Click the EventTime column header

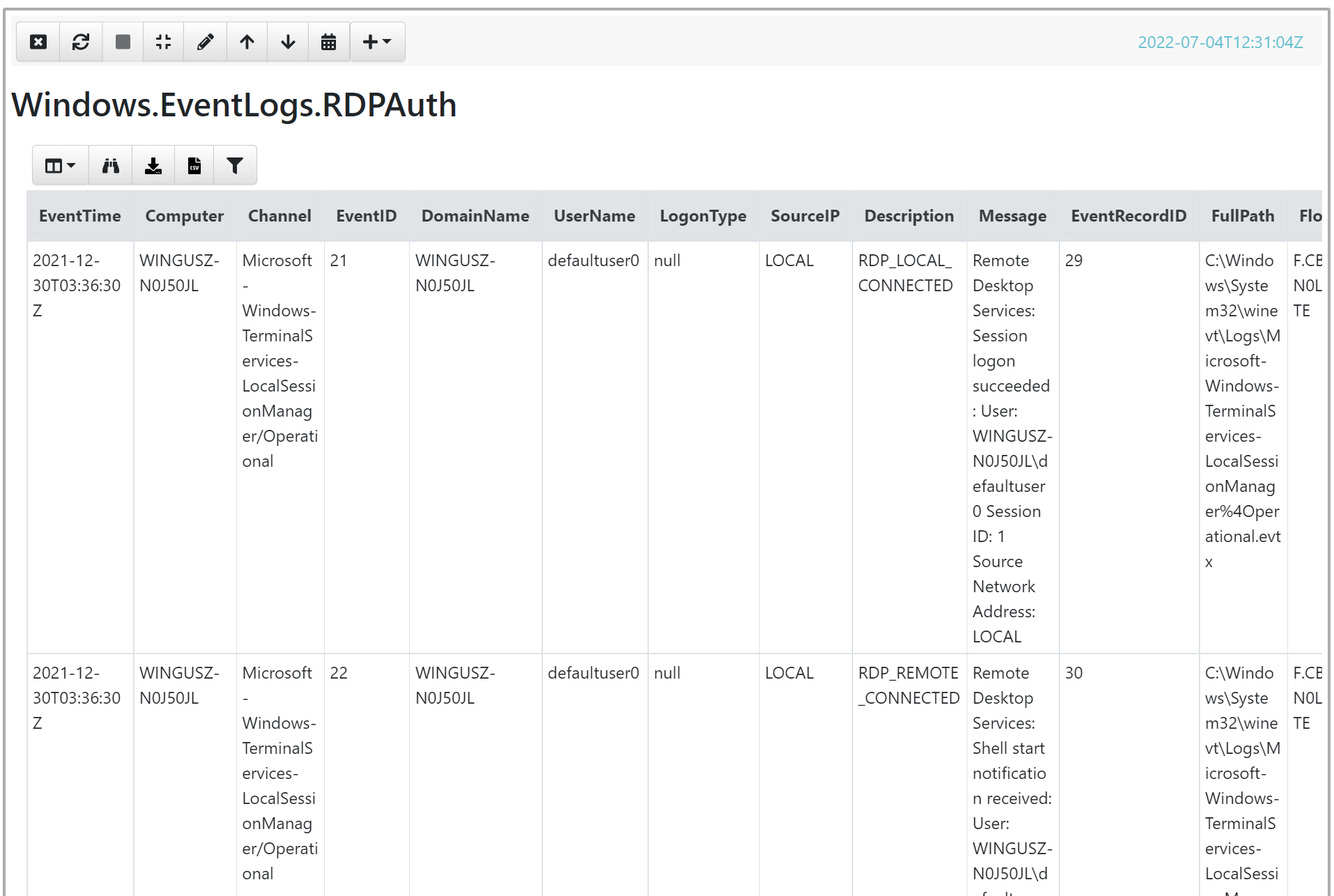[80, 216]
